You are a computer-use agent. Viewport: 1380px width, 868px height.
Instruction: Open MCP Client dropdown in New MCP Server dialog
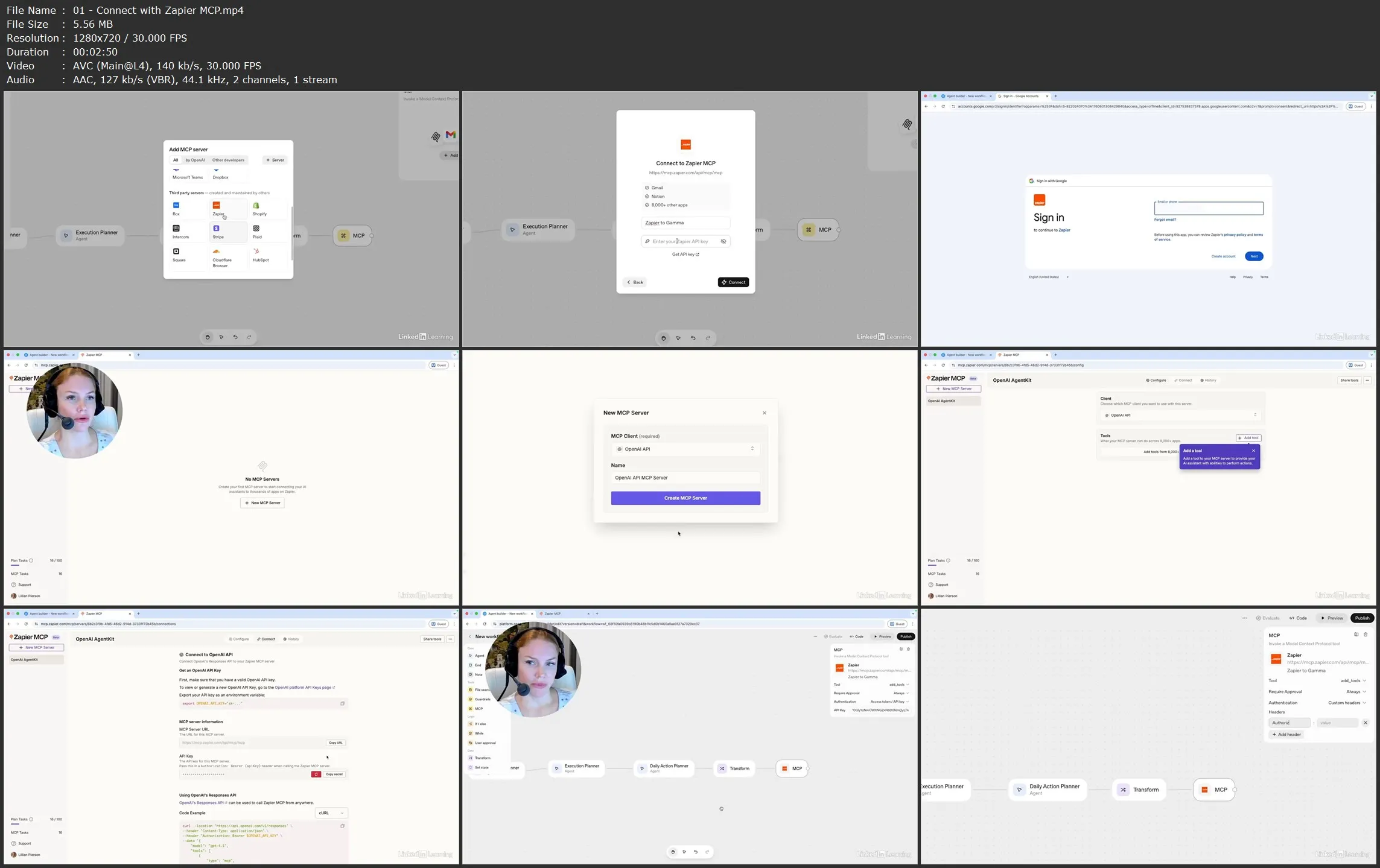pyautogui.click(x=685, y=449)
